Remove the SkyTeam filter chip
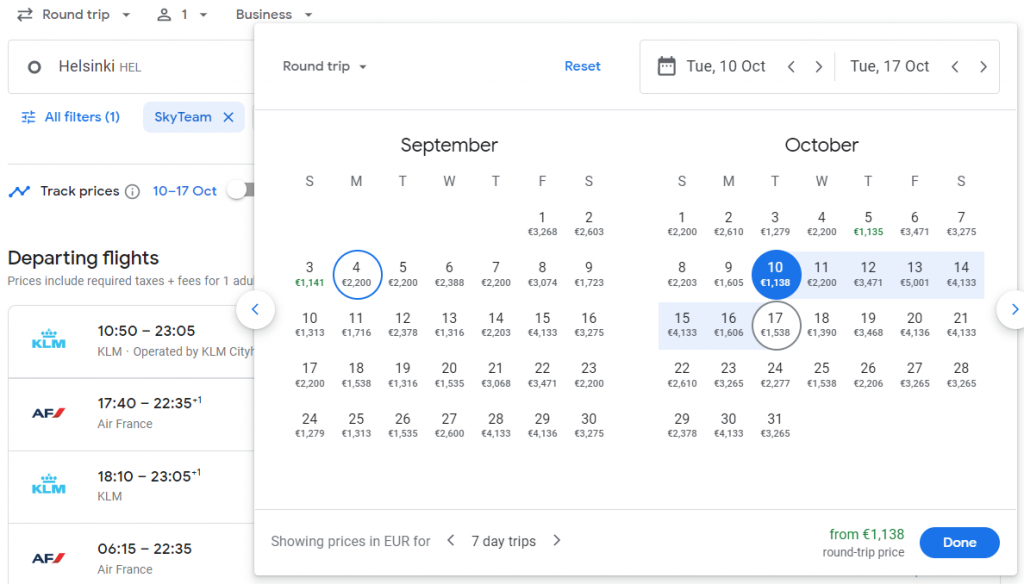 click(228, 117)
